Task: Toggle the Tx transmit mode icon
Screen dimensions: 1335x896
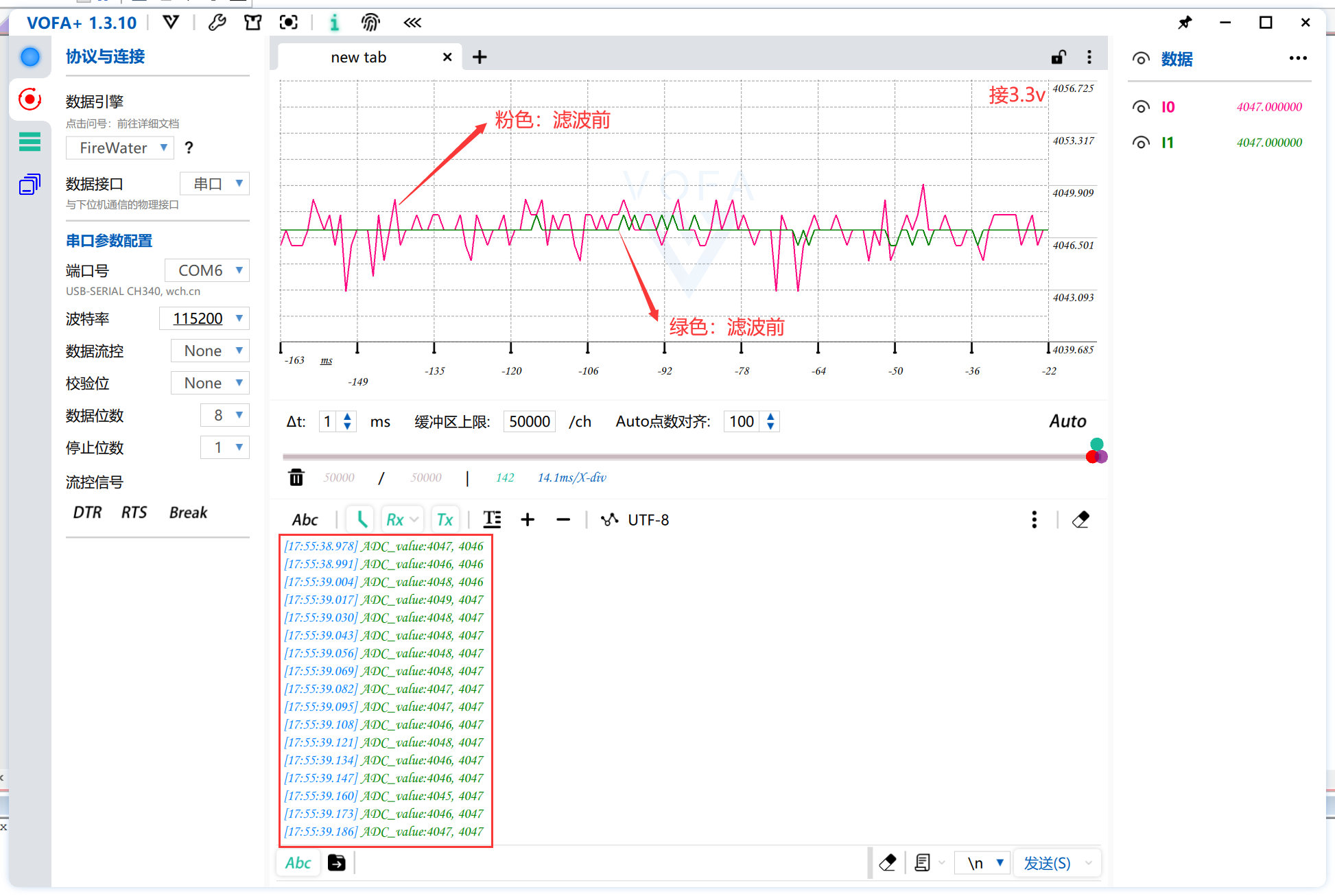Action: pos(444,519)
